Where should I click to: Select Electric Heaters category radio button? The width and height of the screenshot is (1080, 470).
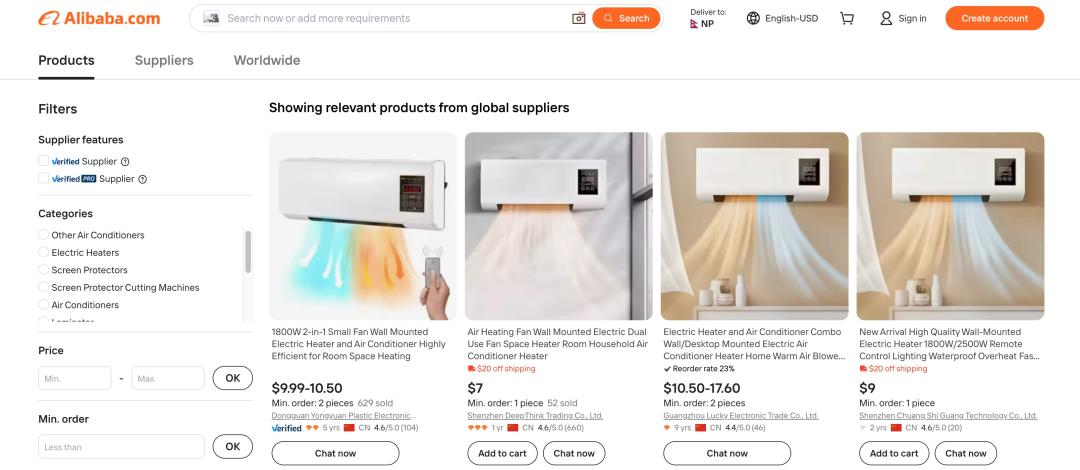[x=44, y=252]
